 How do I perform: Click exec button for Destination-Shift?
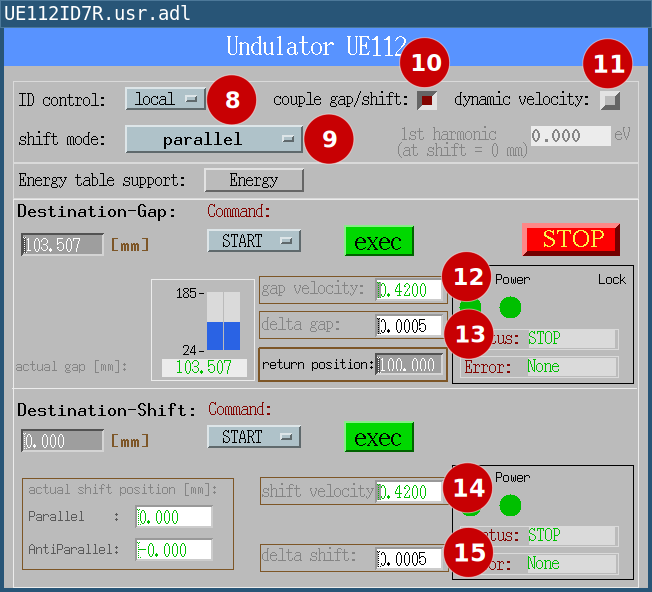coord(379,437)
